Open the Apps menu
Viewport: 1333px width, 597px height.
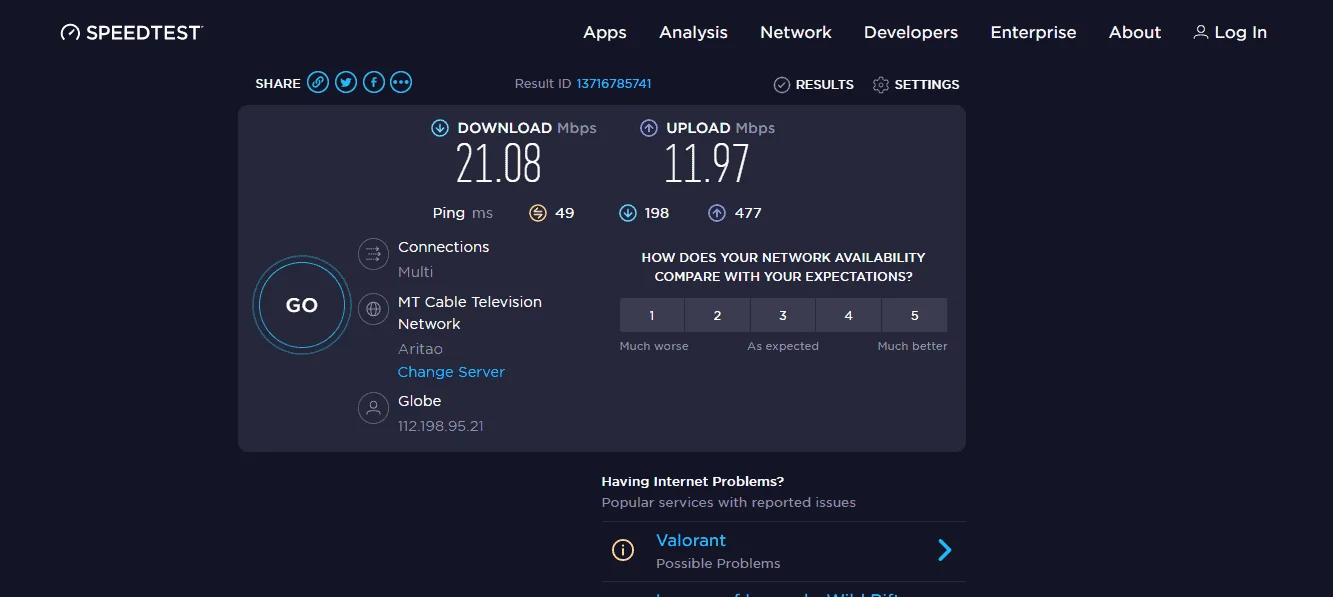(x=605, y=32)
